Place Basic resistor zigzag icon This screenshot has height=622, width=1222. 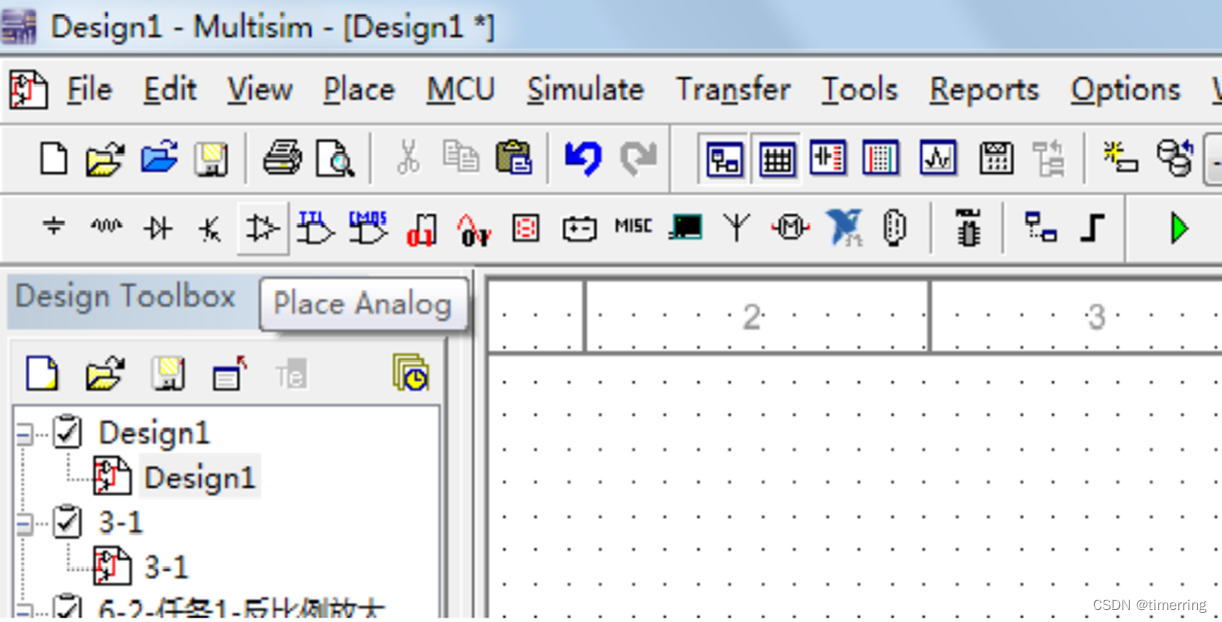(106, 228)
